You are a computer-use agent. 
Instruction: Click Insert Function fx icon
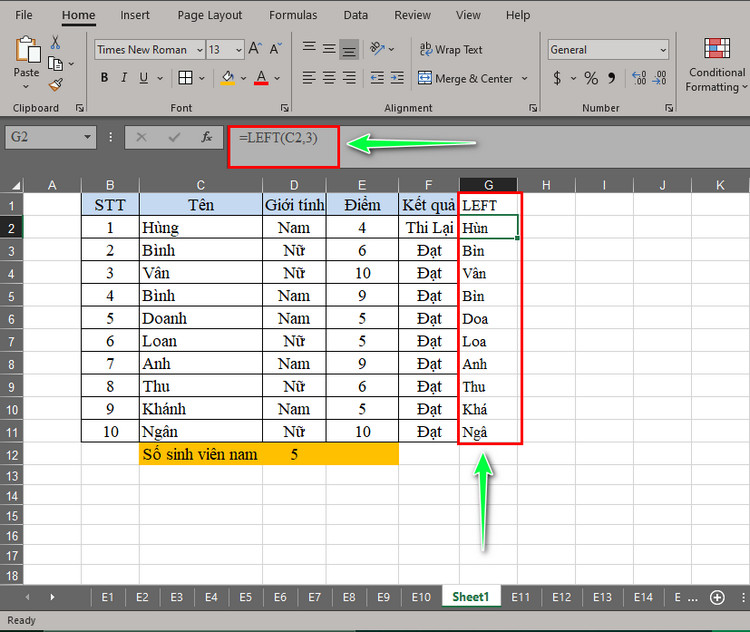206,137
